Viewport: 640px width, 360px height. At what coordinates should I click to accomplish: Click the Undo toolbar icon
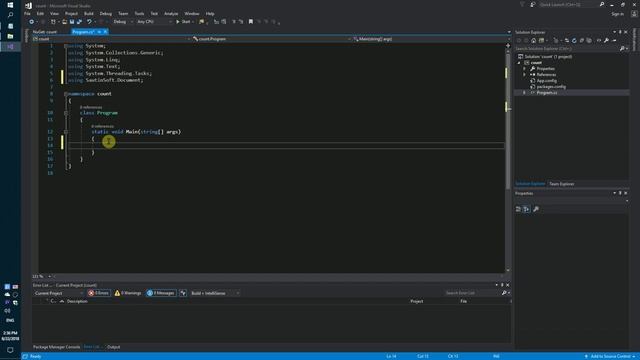[x=89, y=22]
